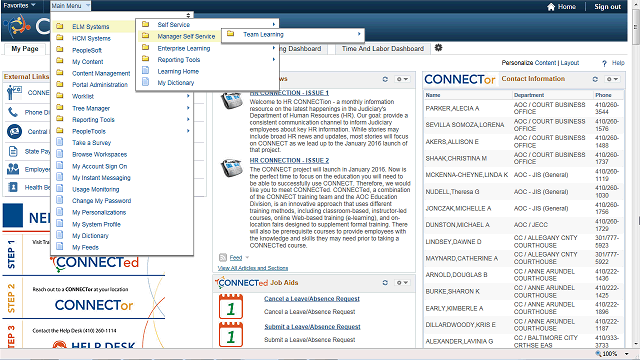Click the Sign out link
This screenshot has width=640, height=360.
(x=607, y=7)
